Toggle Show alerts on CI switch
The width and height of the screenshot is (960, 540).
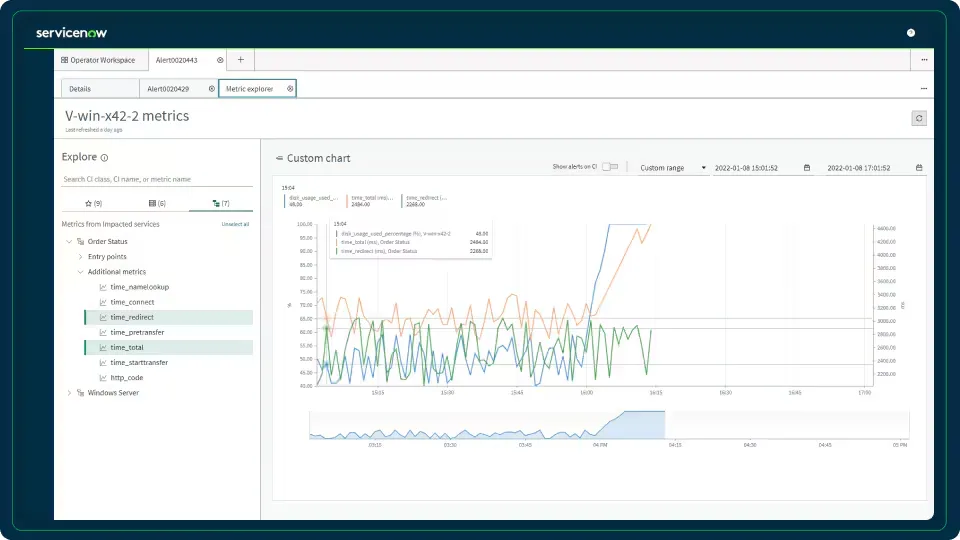(x=610, y=167)
